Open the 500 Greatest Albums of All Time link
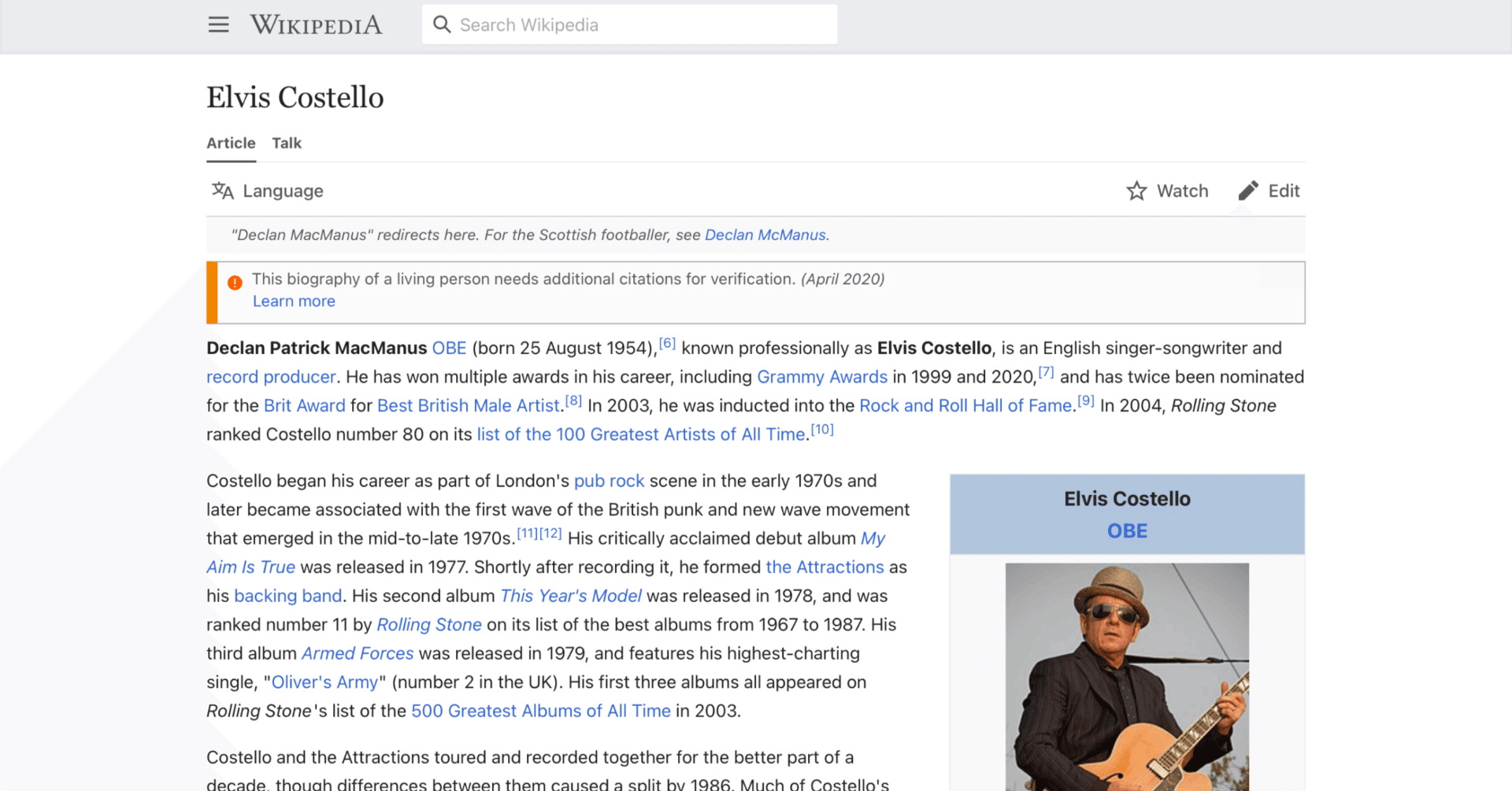 541,710
